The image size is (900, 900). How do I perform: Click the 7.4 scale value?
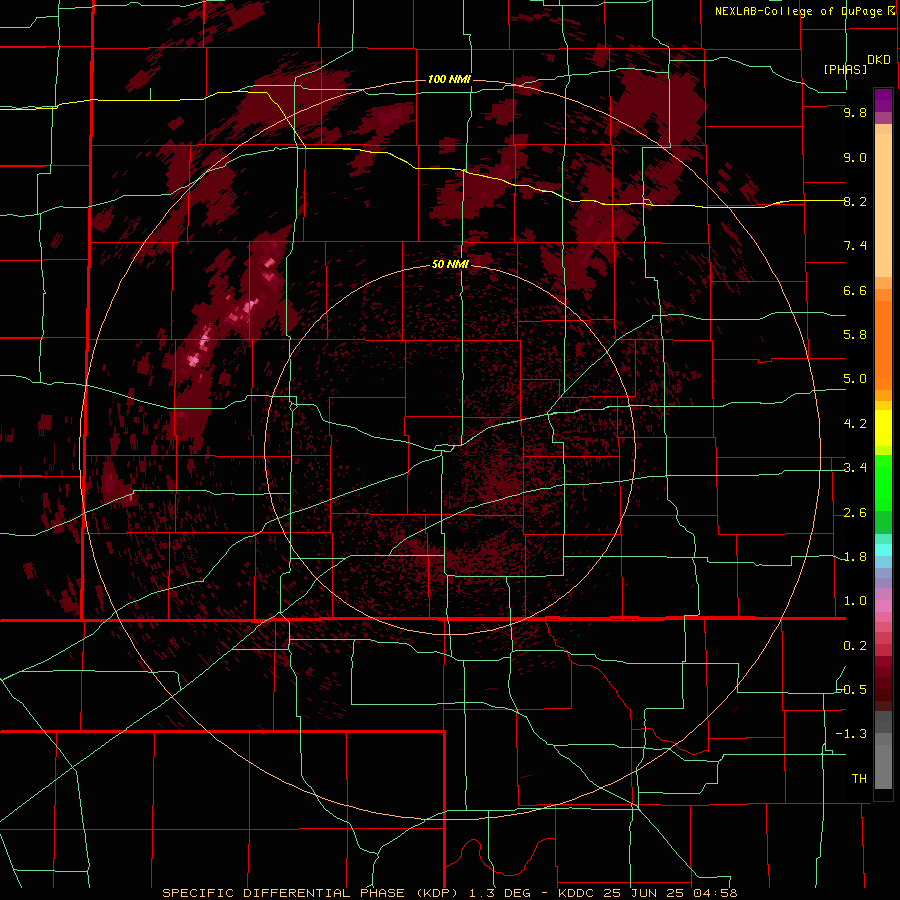[855, 246]
